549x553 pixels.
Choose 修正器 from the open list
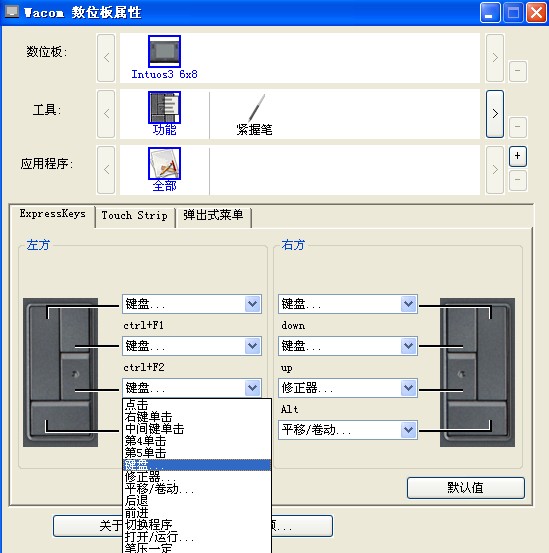point(197,477)
